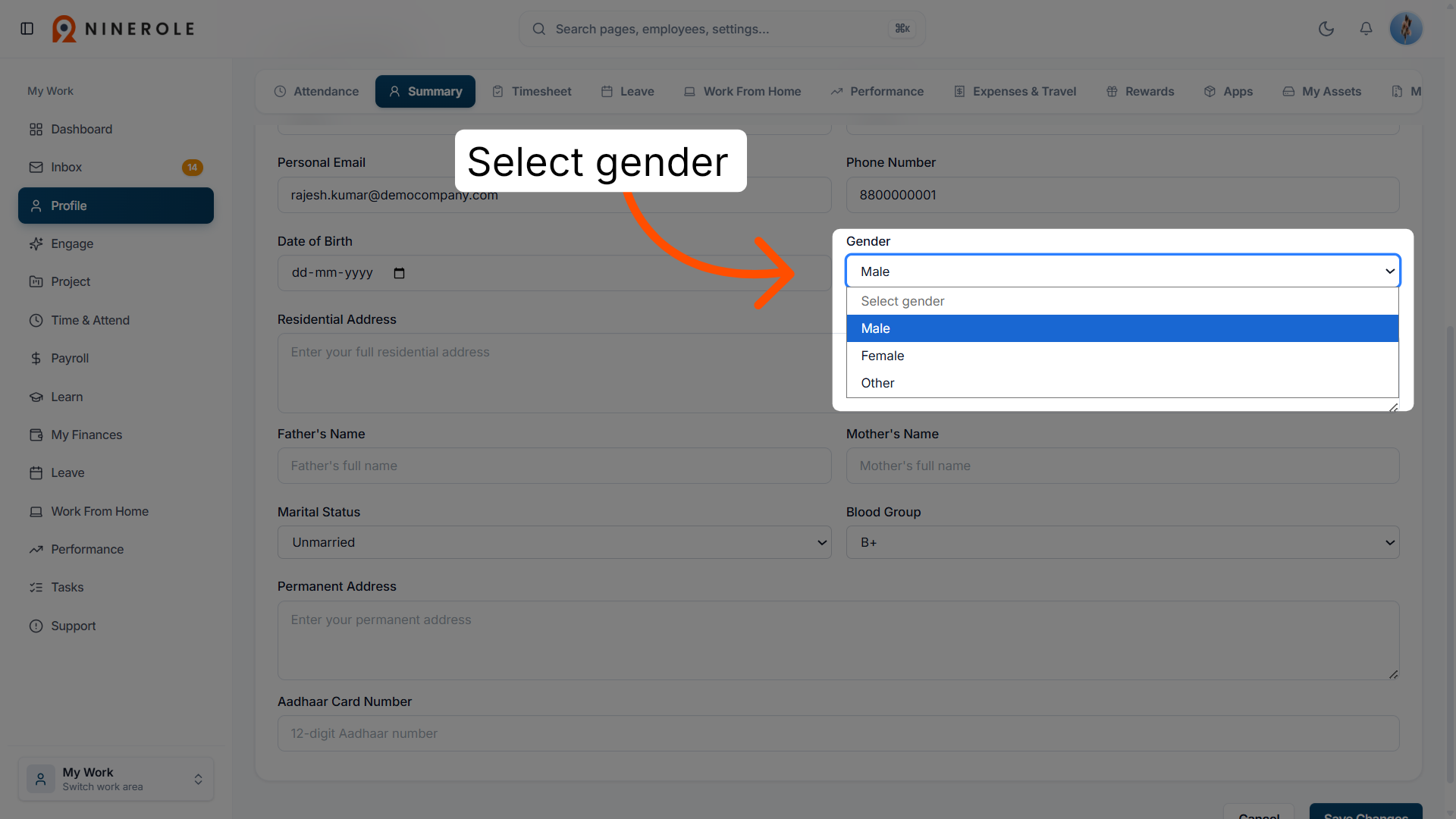
Task: Open Engage in the sidebar
Action: pos(116,243)
